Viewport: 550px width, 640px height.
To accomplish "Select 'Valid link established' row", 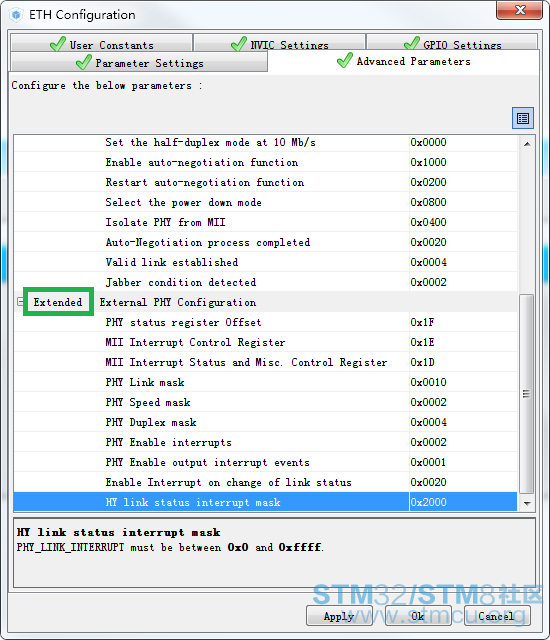I will coord(266,262).
